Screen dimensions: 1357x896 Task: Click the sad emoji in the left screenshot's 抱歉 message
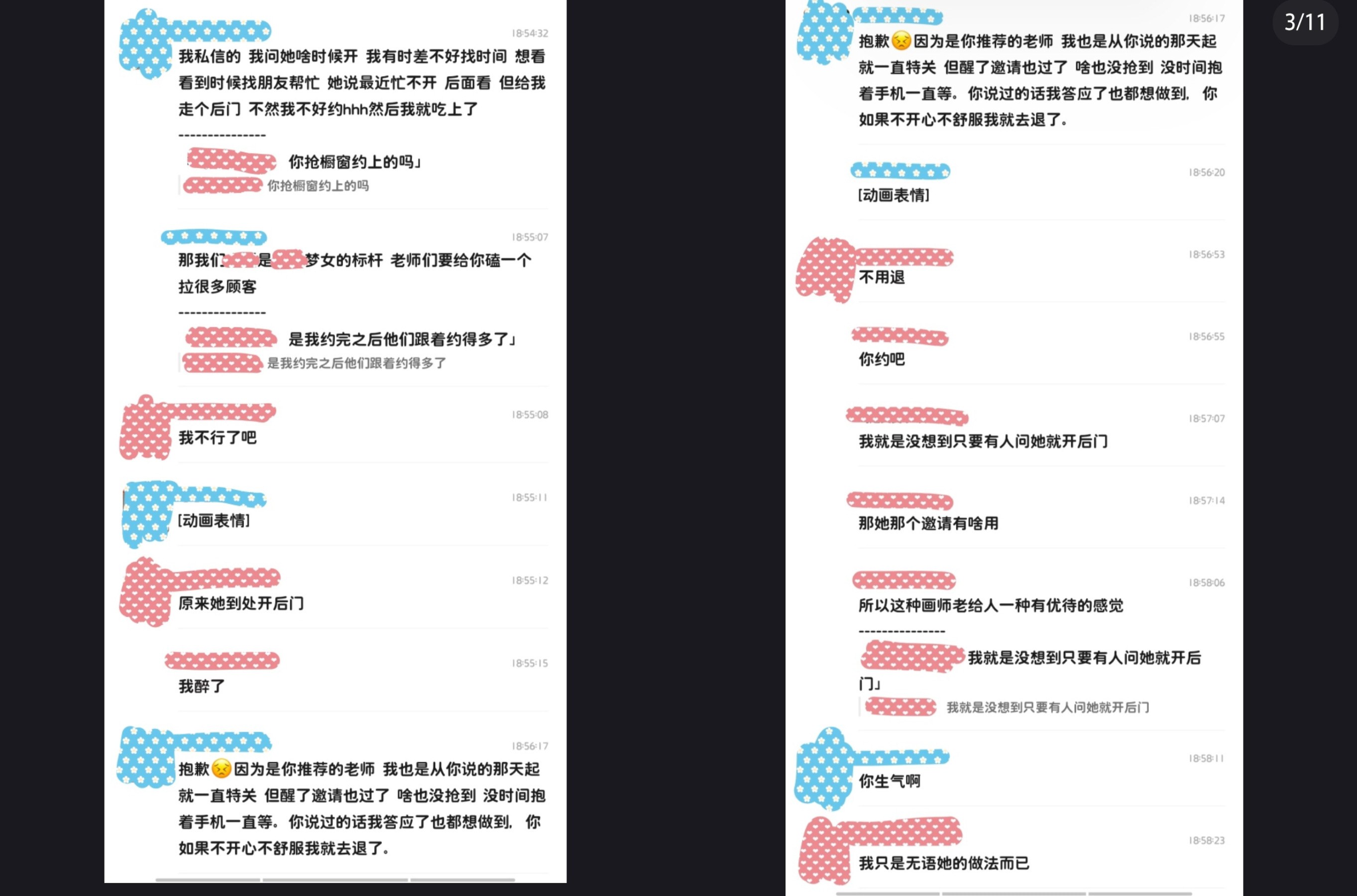tap(221, 769)
